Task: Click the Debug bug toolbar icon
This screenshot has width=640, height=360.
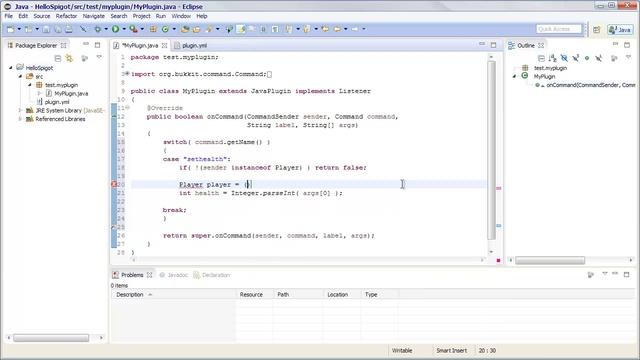Action: coord(97,29)
